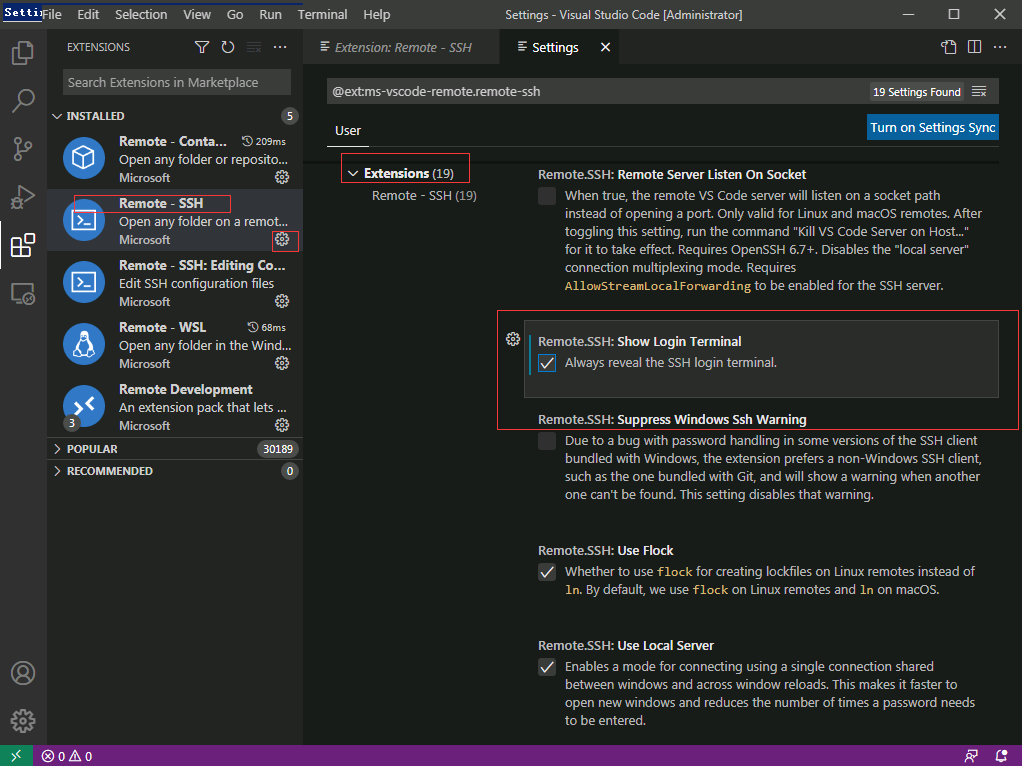Open the Run menu
The image size is (1022, 766).
pyautogui.click(x=270, y=14)
